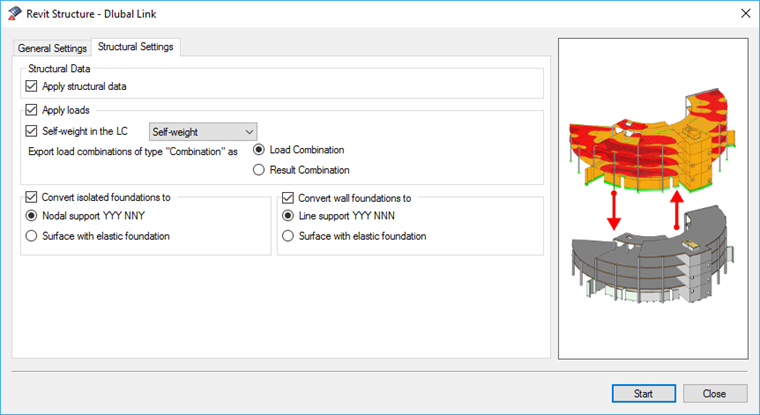Click the Revit Structure app icon in title bar
760x415 pixels.
[x=13, y=13]
